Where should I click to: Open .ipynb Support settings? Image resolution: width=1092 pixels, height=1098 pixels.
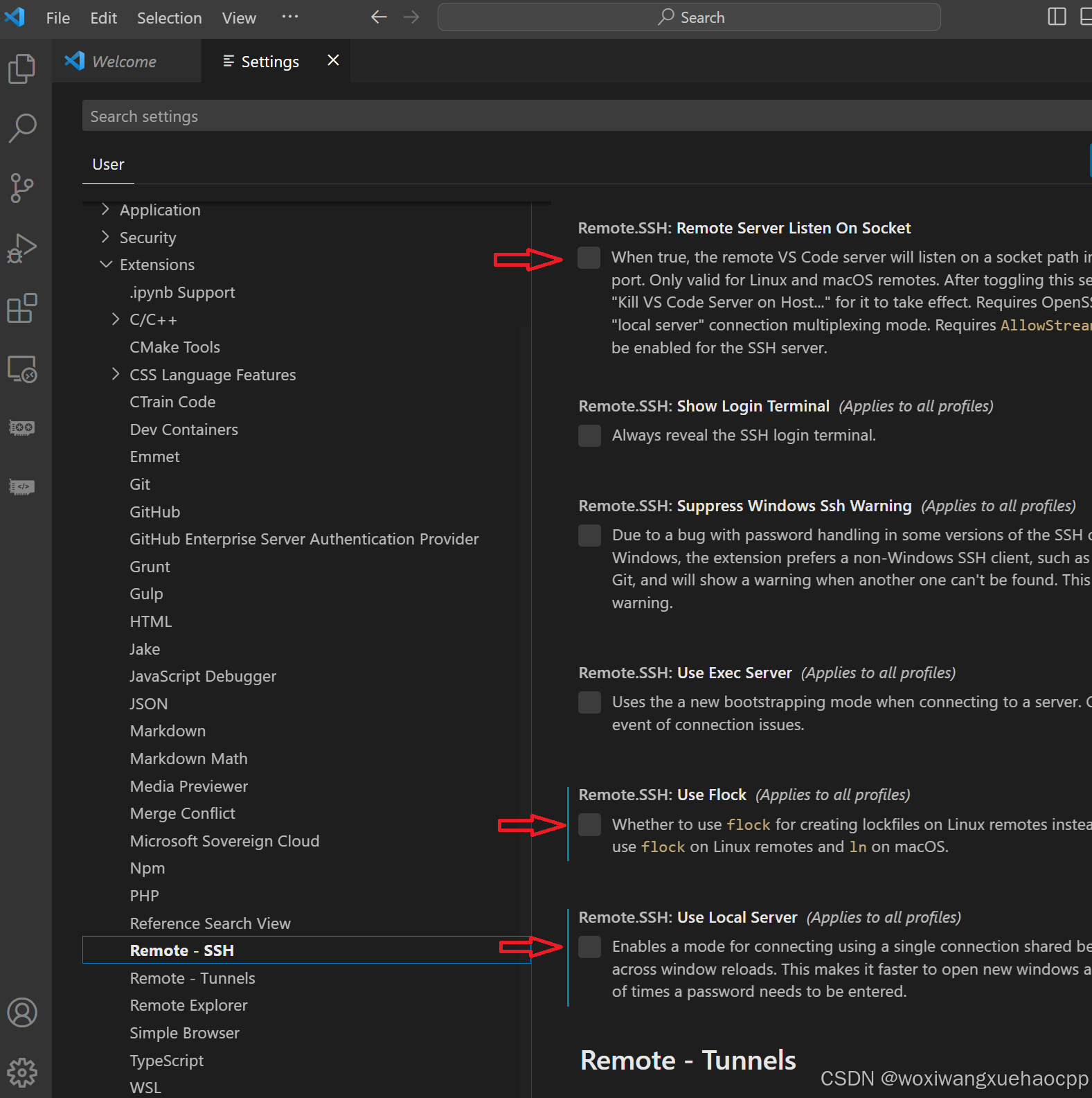[182, 292]
